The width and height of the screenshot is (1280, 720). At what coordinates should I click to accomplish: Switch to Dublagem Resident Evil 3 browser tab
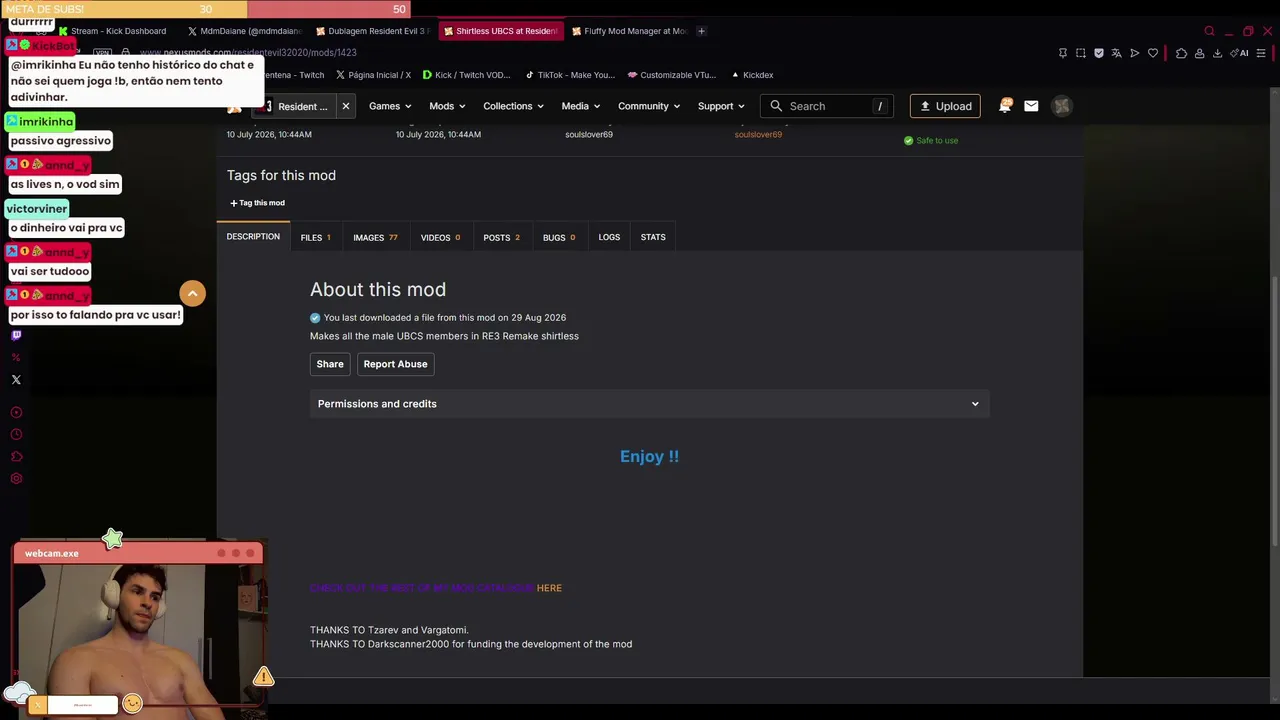(373, 31)
